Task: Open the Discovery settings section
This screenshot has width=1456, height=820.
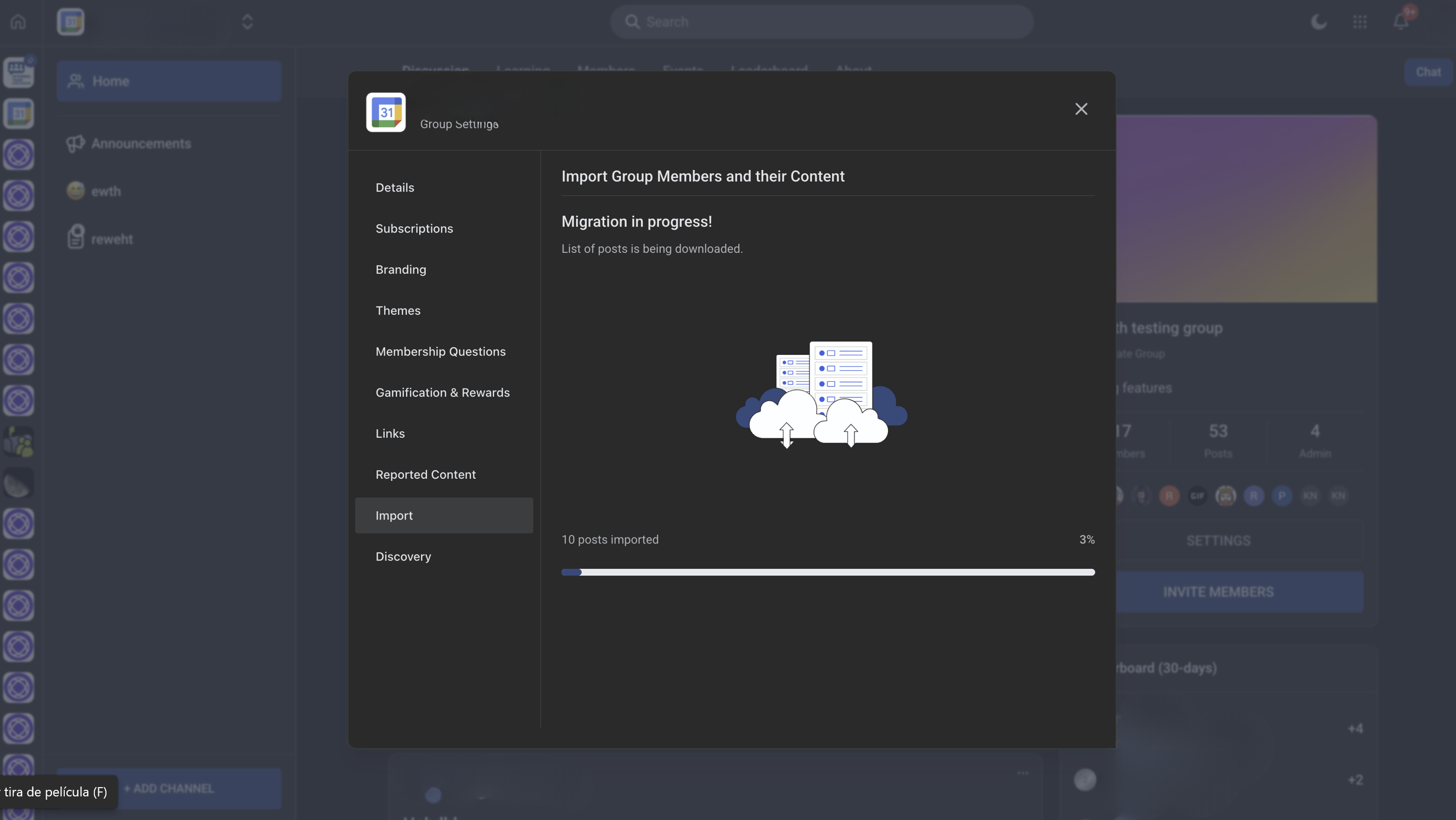Action: tap(403, 557)
